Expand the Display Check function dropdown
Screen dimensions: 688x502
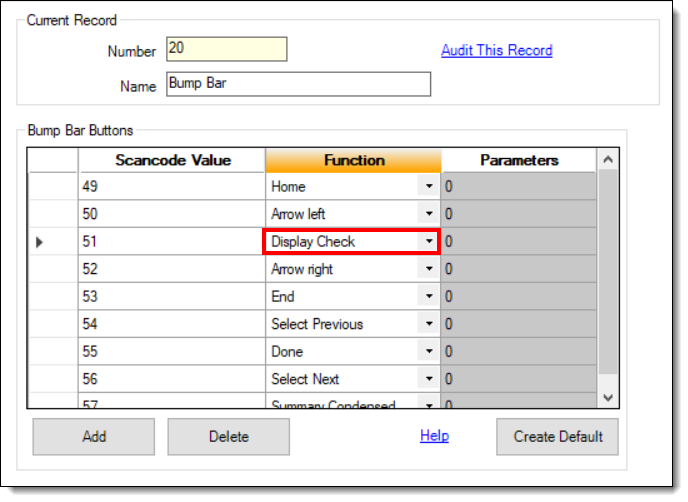coord(429,241)
